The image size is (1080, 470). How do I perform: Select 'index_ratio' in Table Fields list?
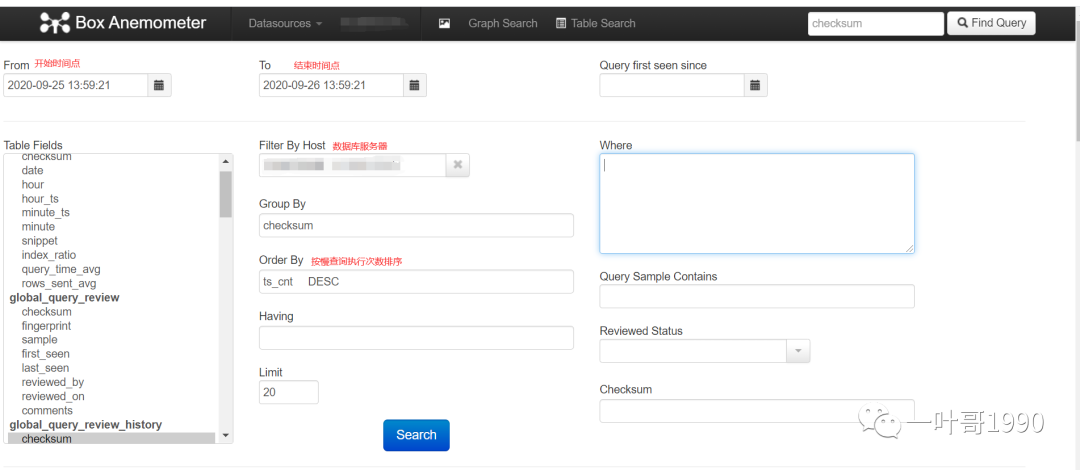(49, 255)
